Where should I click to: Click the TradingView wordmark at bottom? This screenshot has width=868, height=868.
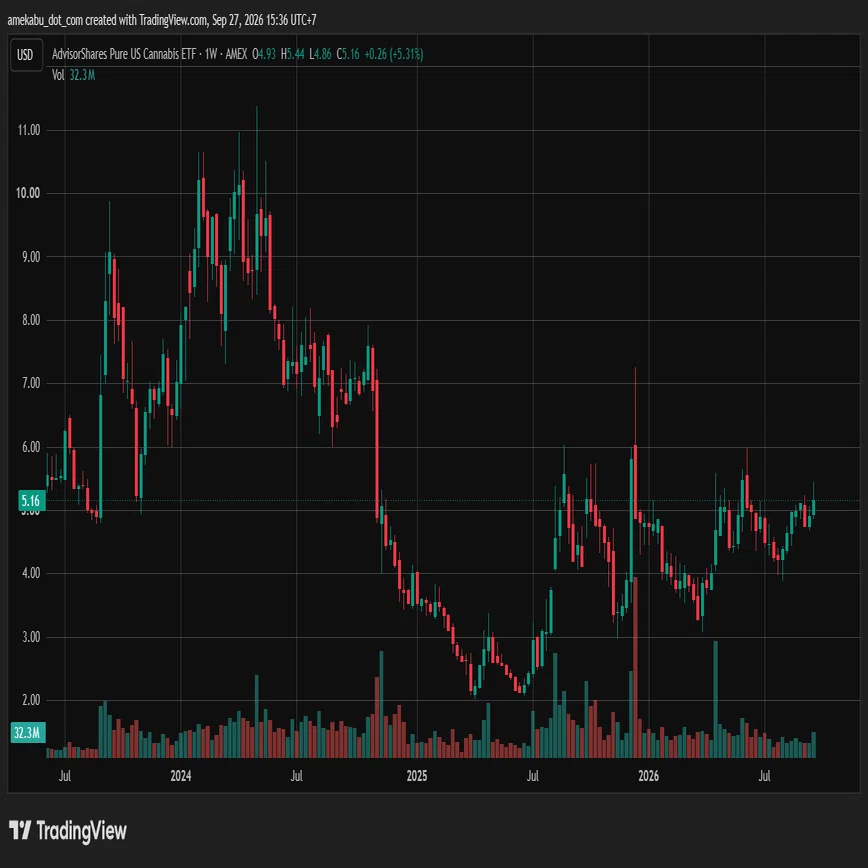(82, 831)
